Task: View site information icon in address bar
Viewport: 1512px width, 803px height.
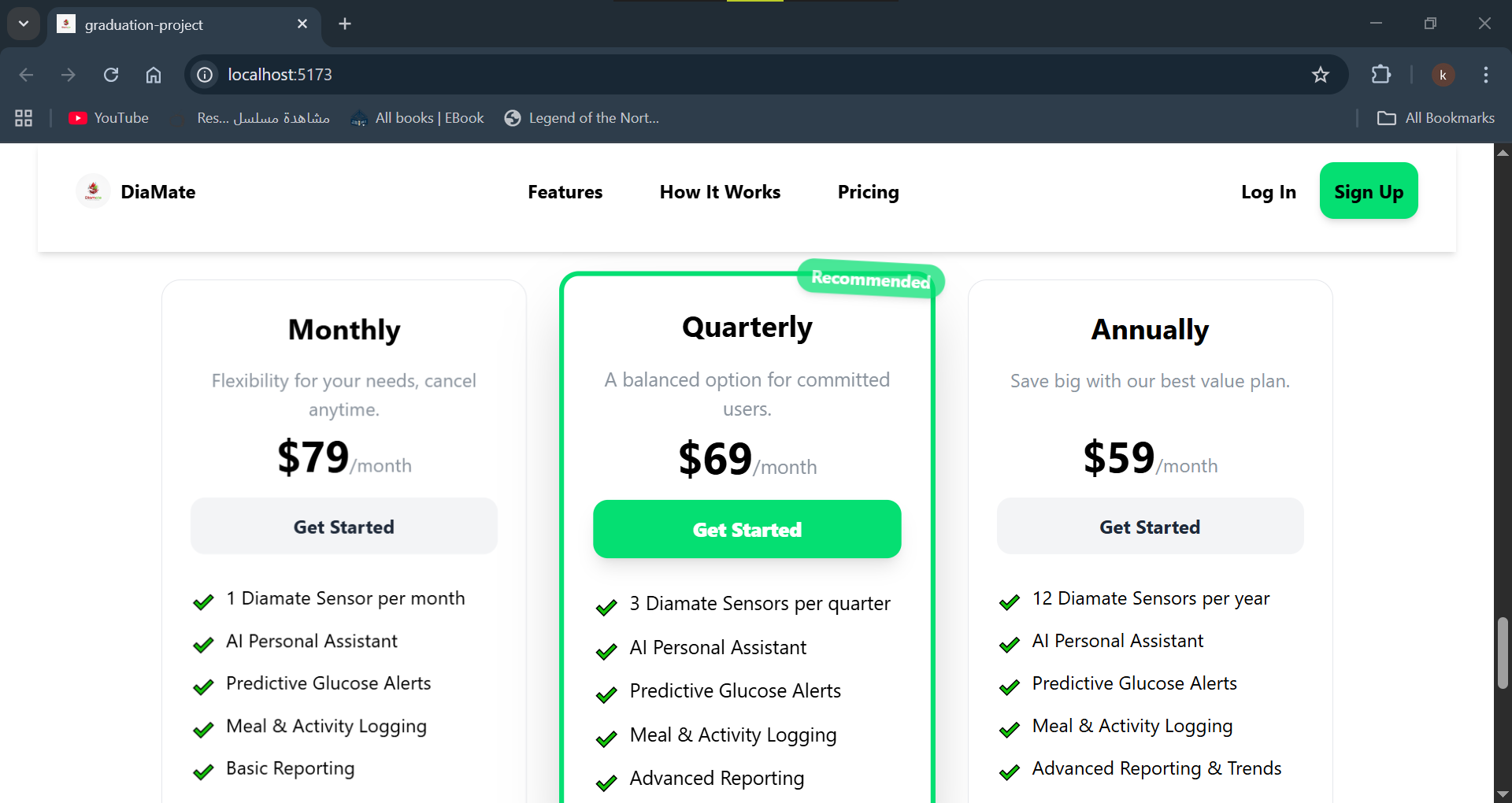Action: pos(205,75)
